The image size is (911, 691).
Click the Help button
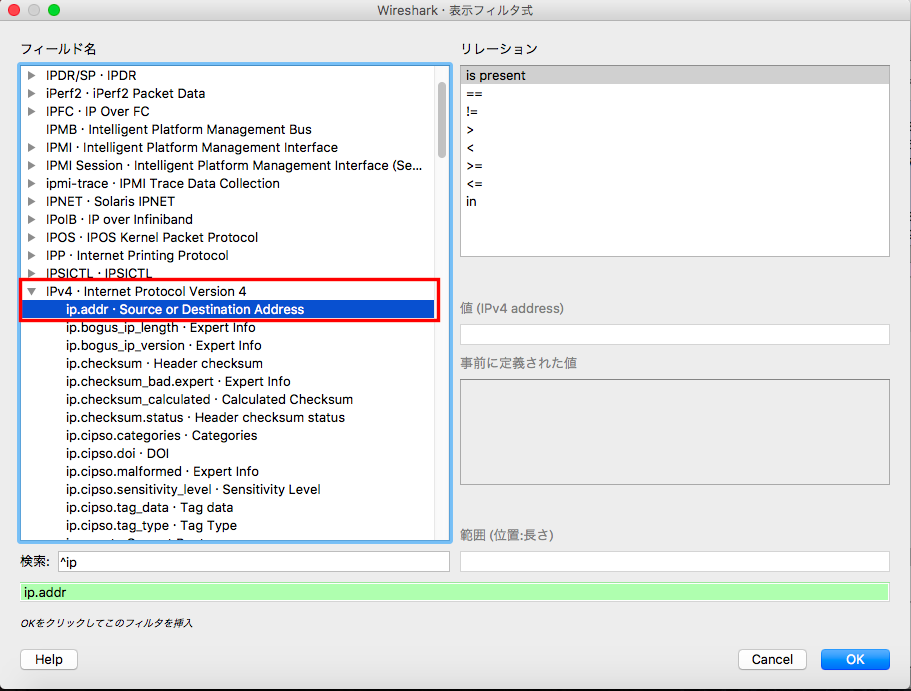click(49, 660)
